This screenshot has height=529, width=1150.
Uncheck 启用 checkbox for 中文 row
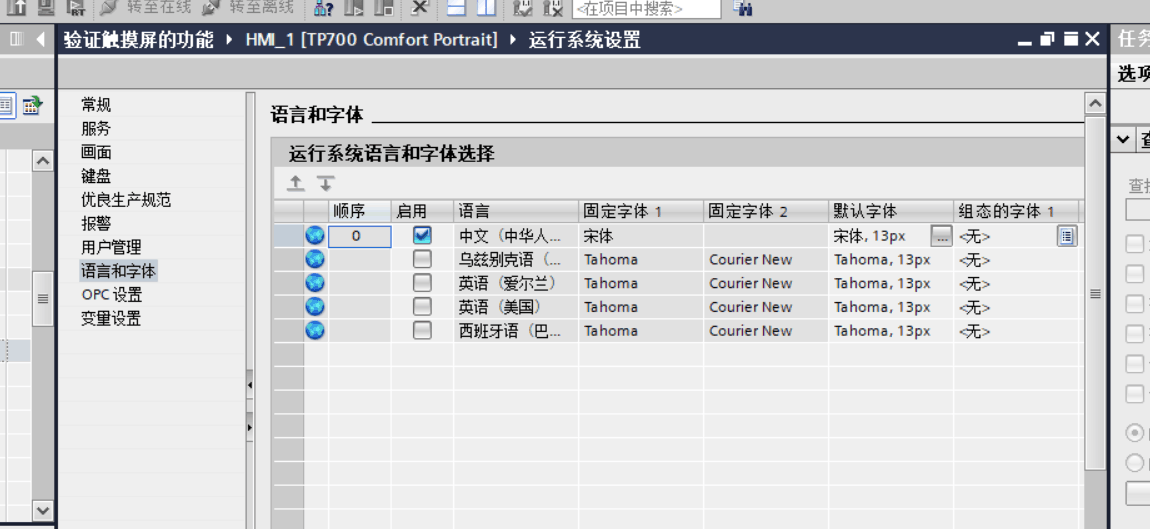click(422, 236)
